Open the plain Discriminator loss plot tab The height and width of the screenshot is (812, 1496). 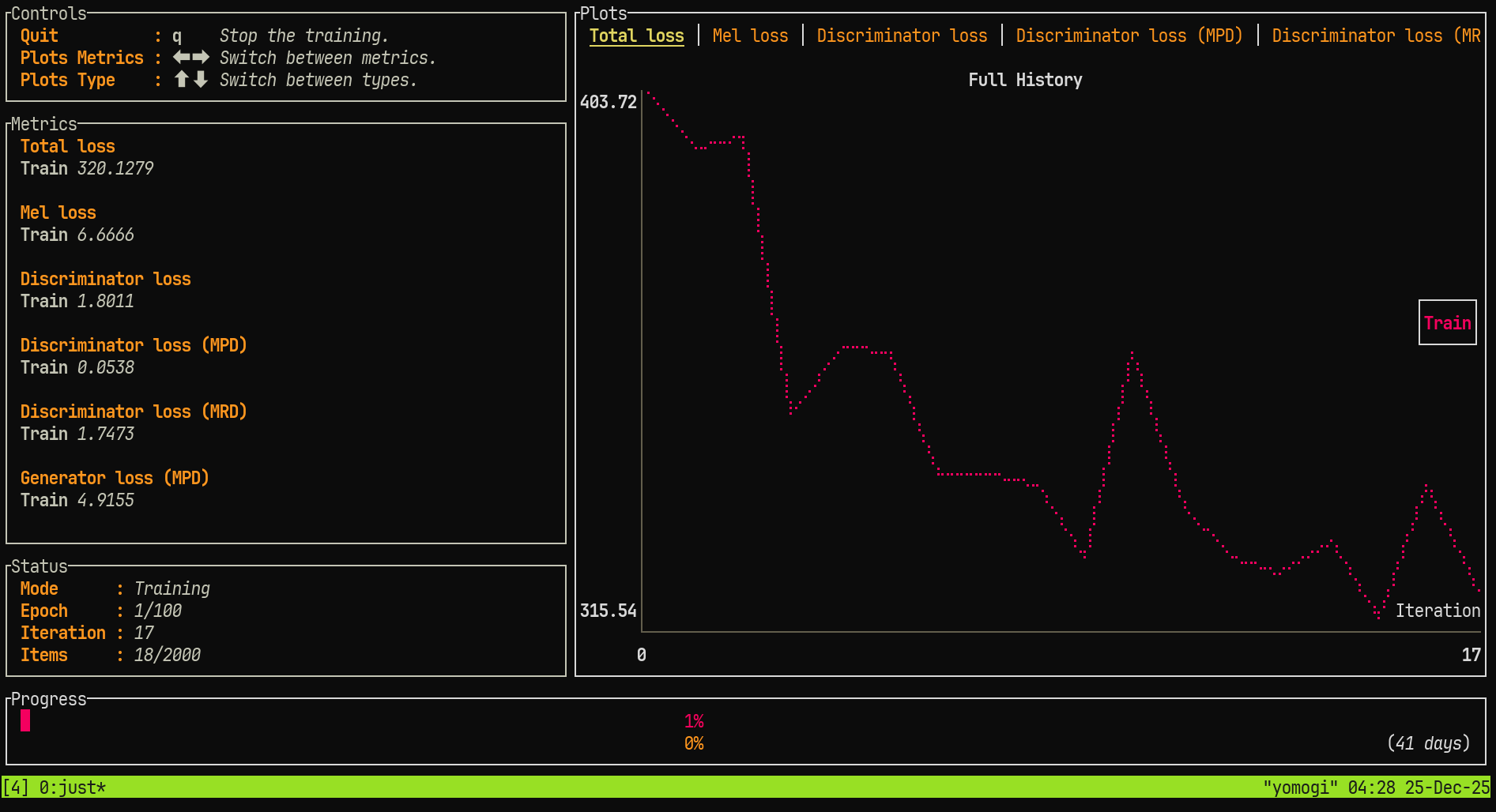coord(902,36)
